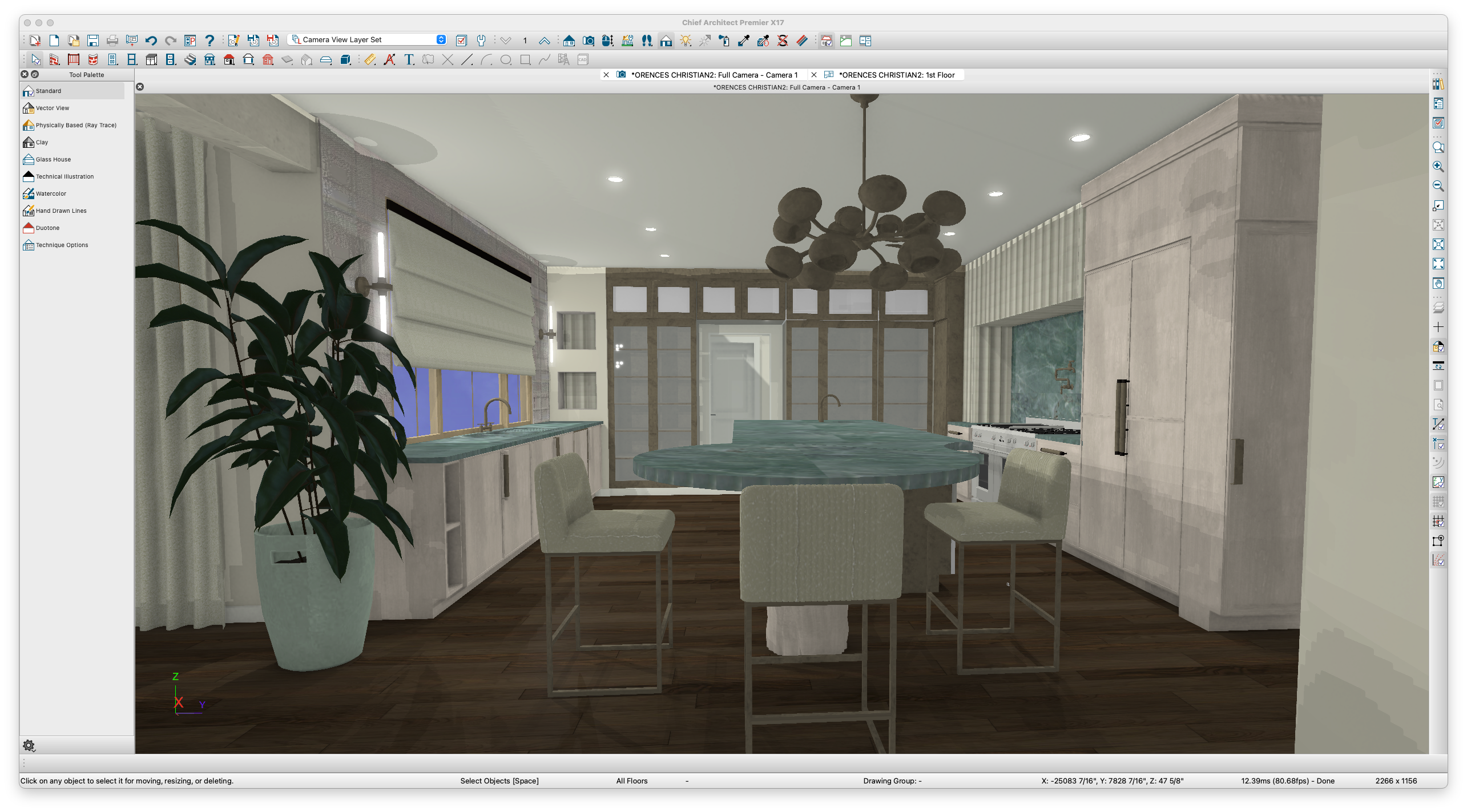Open palette settings gear at bottom left
Viewport: 1467px width, 812px height.
pos(29,745)
